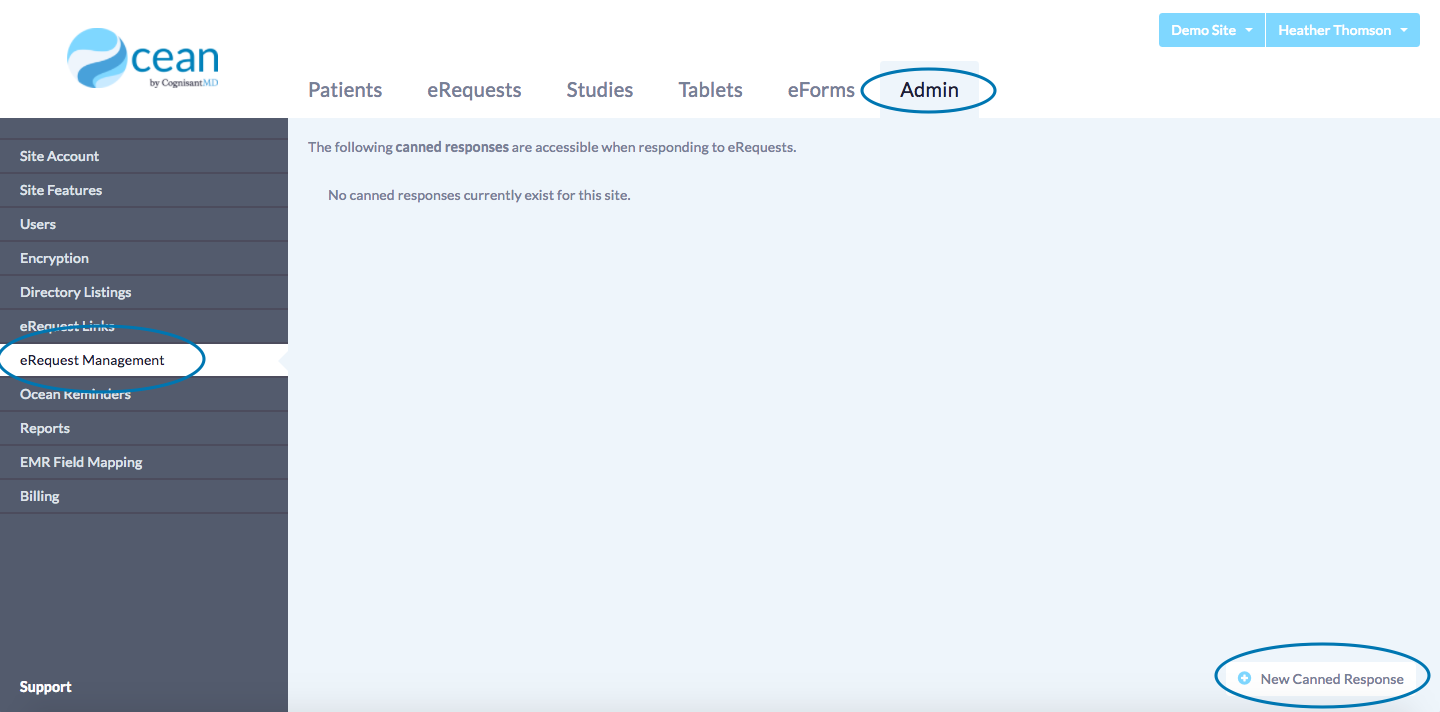Open Directory Listings in the sidebar
1440x712 pixels.
tap(75, 292)
